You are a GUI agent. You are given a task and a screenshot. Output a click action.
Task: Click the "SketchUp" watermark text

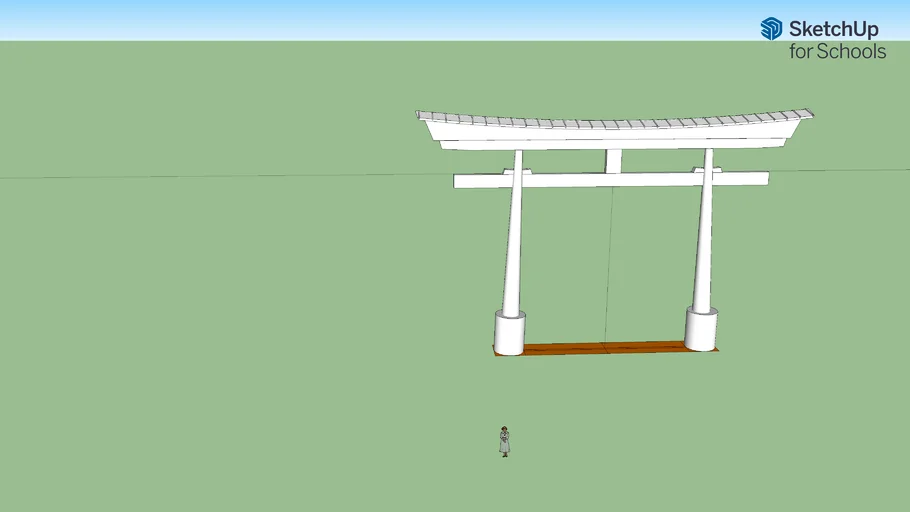(x=833, y=29)
